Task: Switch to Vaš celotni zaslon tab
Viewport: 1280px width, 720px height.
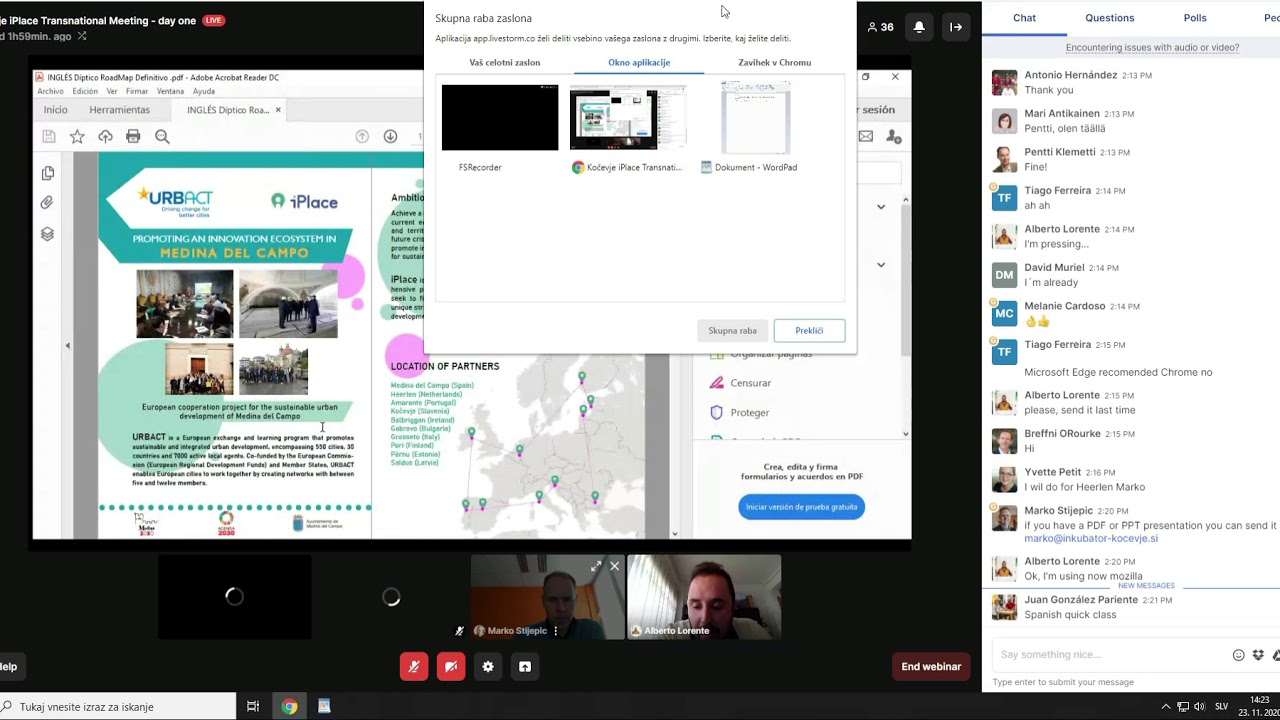Action: coord(505,62)
